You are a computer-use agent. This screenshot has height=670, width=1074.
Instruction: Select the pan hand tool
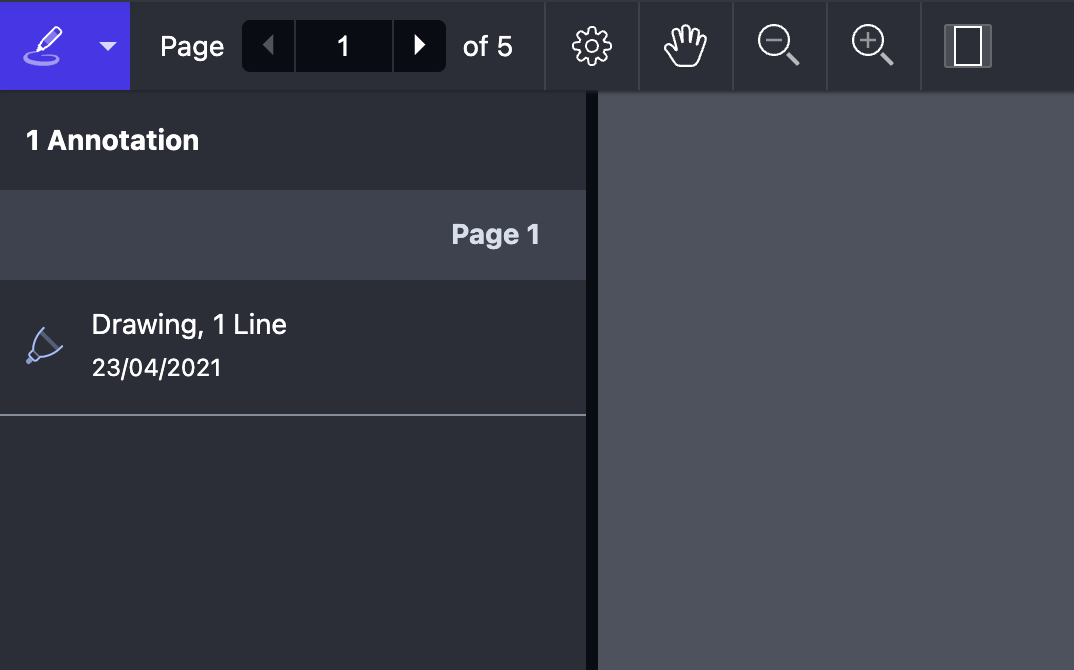click(x=686, y=46)
